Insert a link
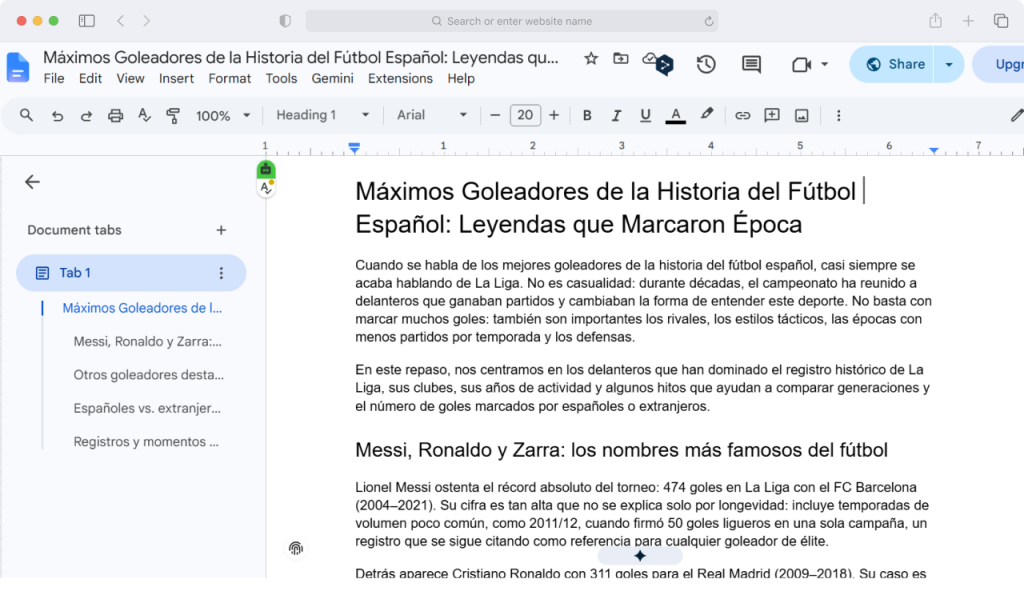The height and width of the screenshot is (615, 1024). (743, 116)
